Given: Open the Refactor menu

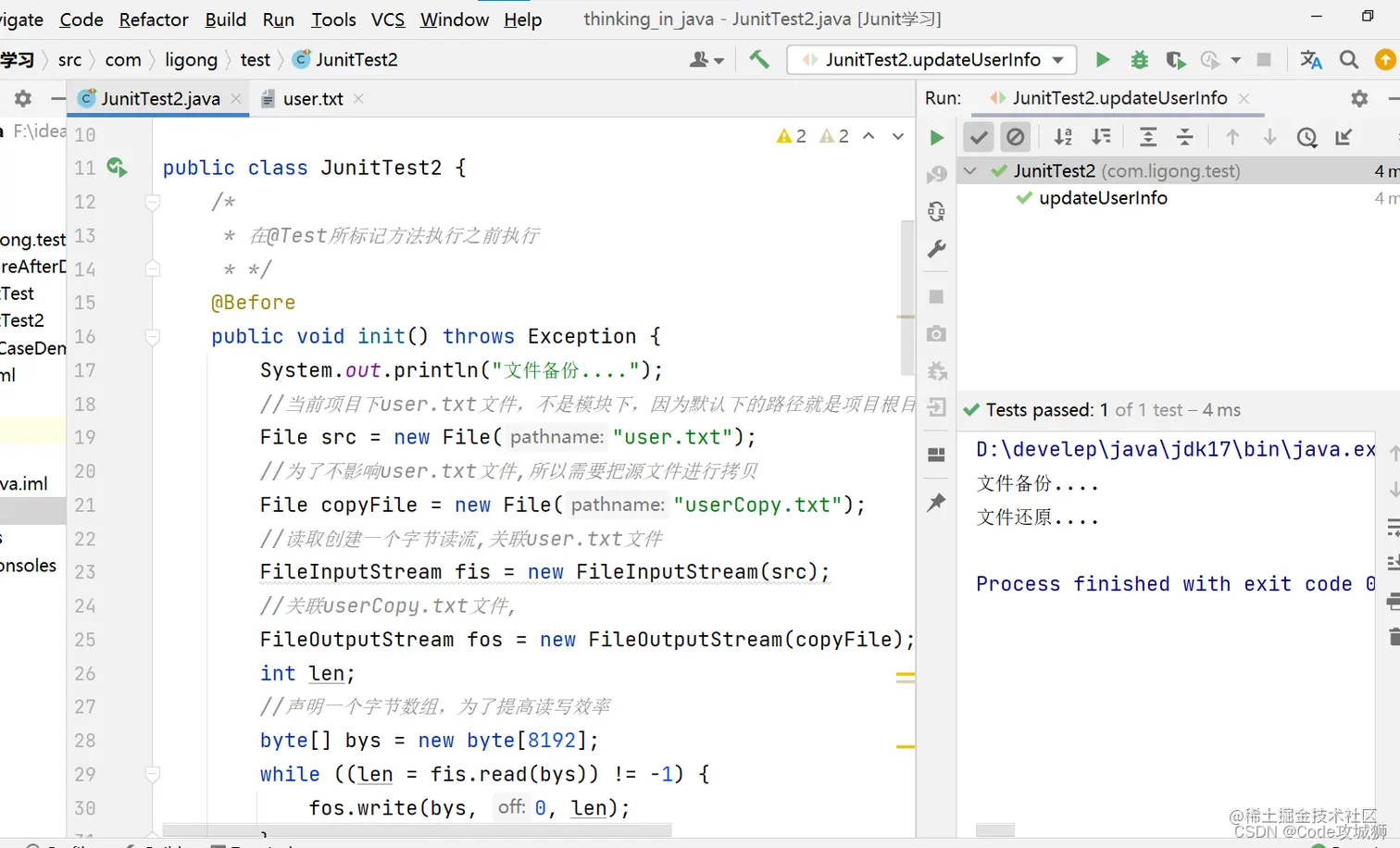Looking at the screenshot, I should pyautogui.click(x=154, y=19).
